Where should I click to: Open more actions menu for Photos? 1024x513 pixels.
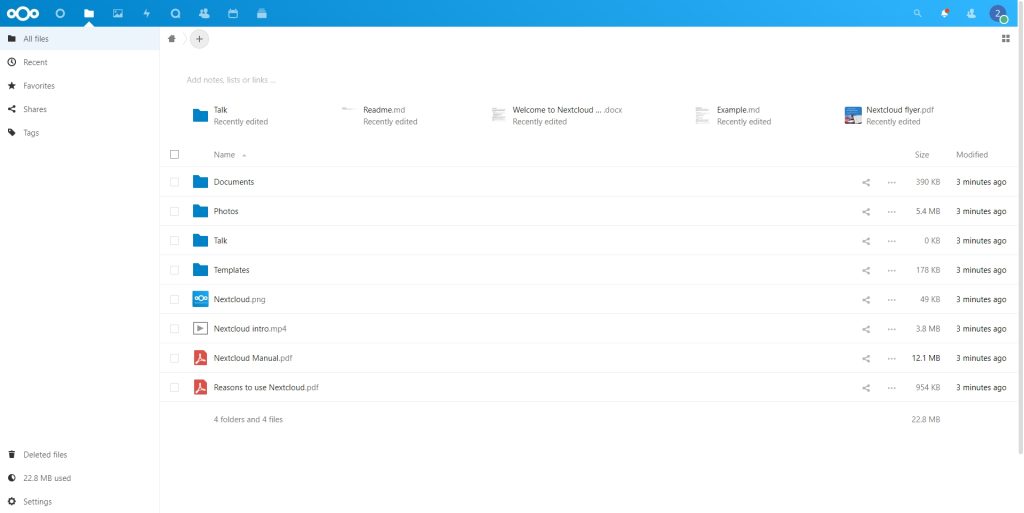[891, 211]
